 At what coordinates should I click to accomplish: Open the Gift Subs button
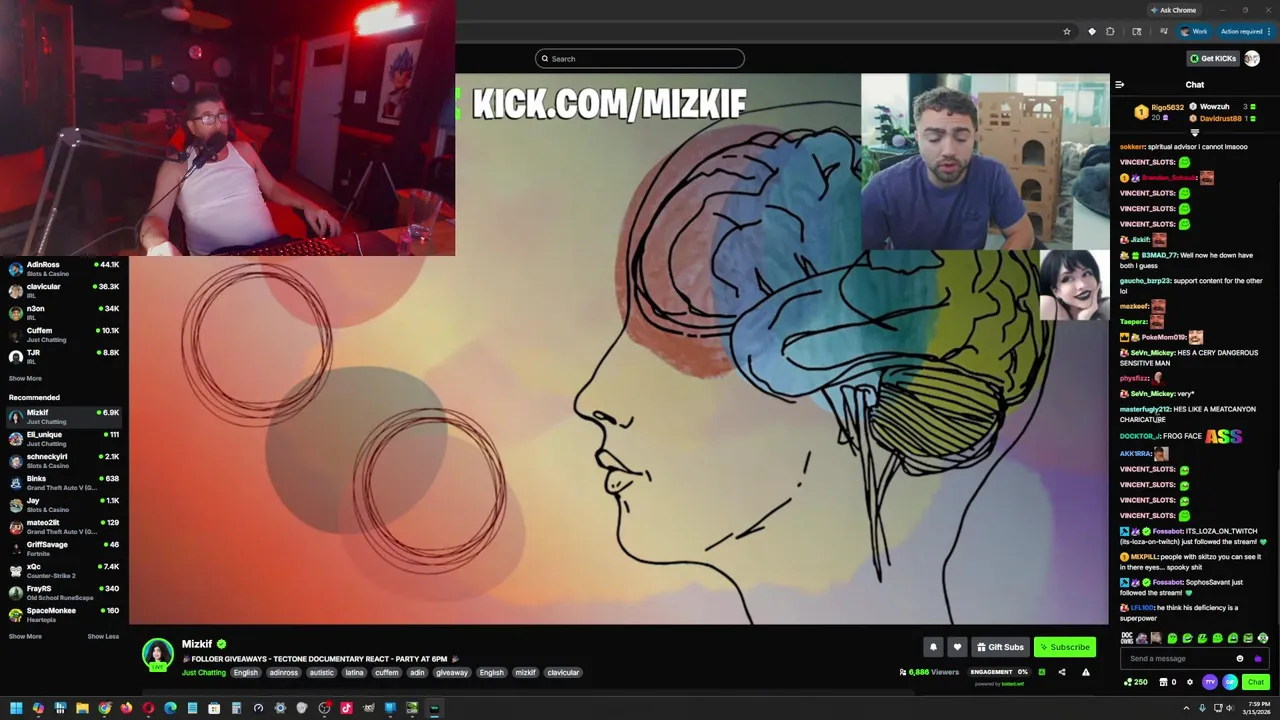[x=1000, y=647]
